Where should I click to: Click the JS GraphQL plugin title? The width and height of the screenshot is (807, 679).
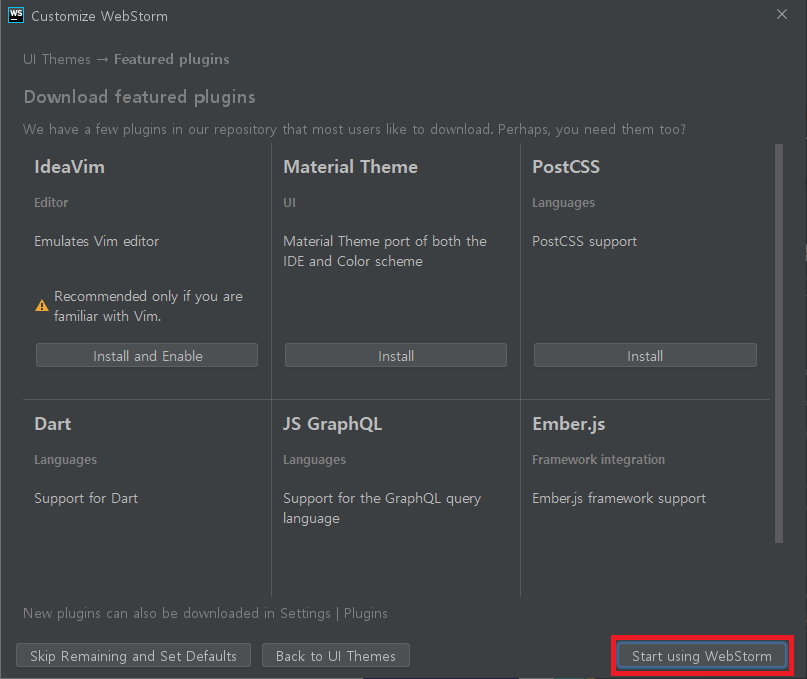332,424
